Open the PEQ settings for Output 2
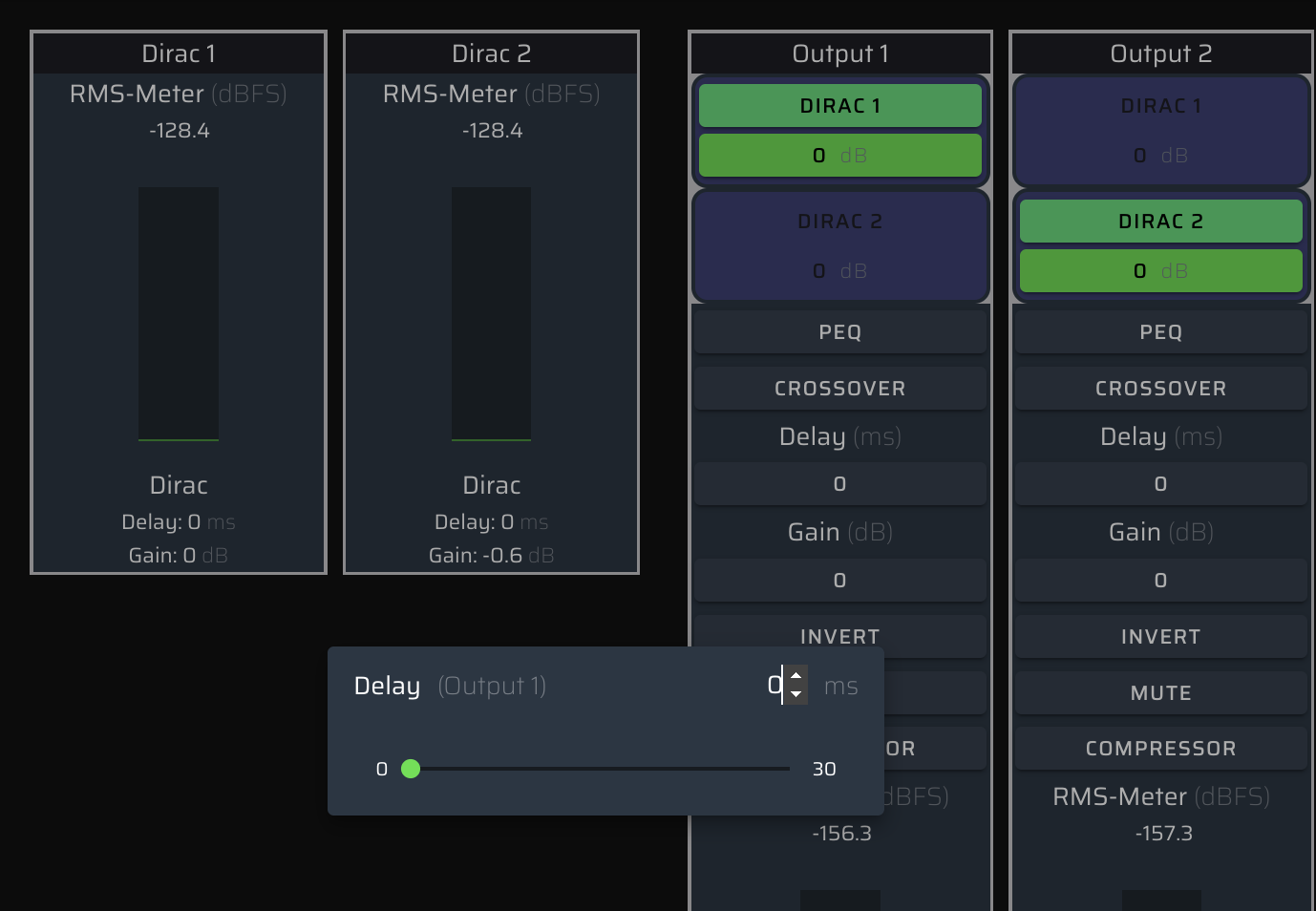1316x911 pixels. (x=1161, y=331)
